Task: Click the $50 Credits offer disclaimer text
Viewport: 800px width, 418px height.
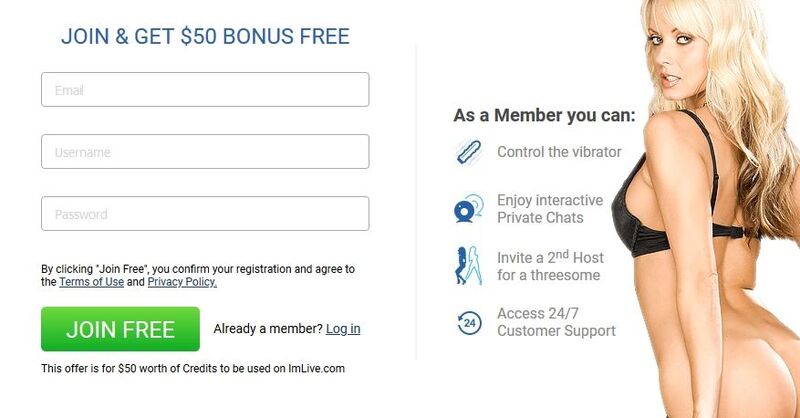Action: coord(193,368)
